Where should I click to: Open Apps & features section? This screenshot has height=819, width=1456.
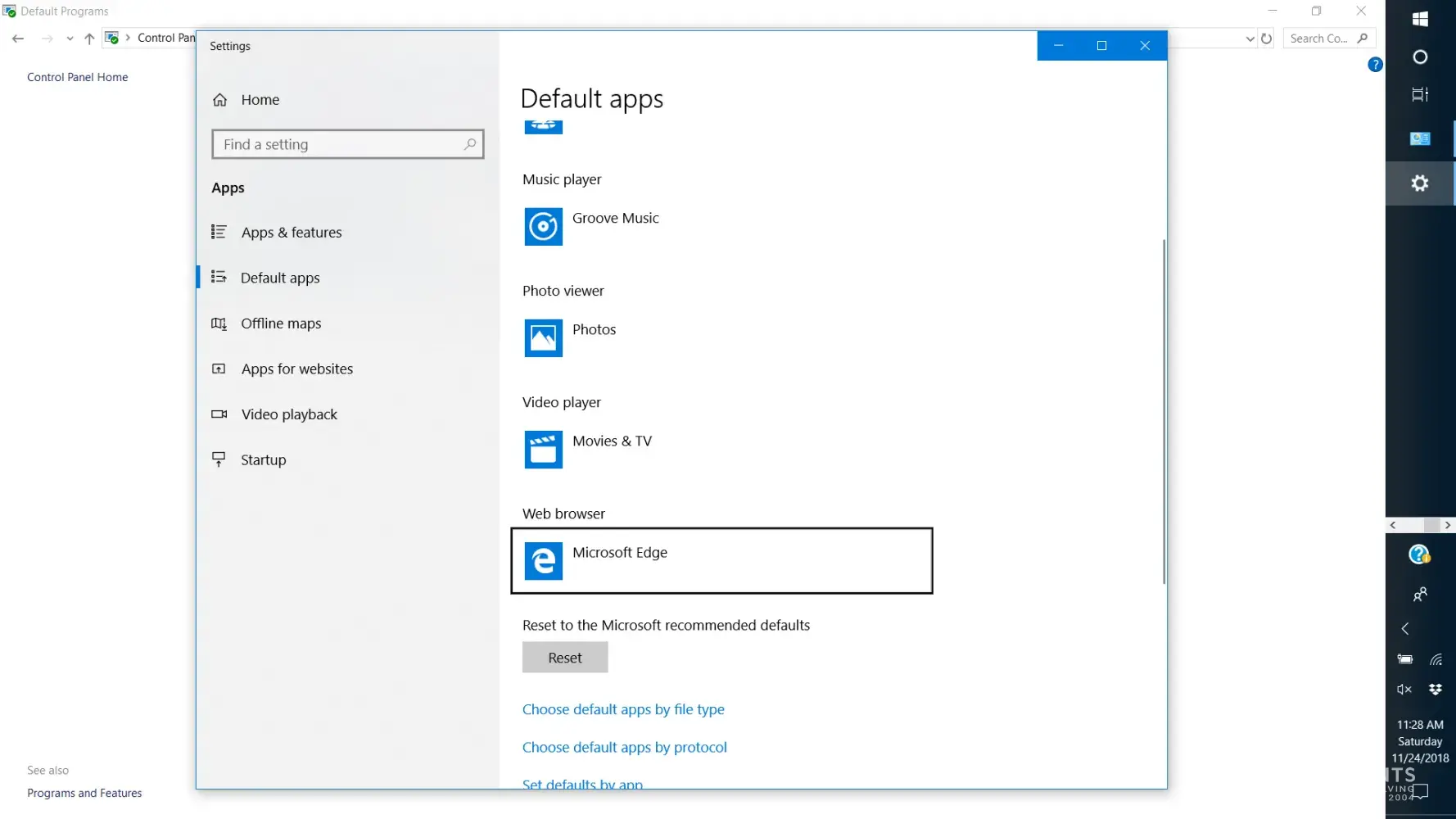coord(291,233)
